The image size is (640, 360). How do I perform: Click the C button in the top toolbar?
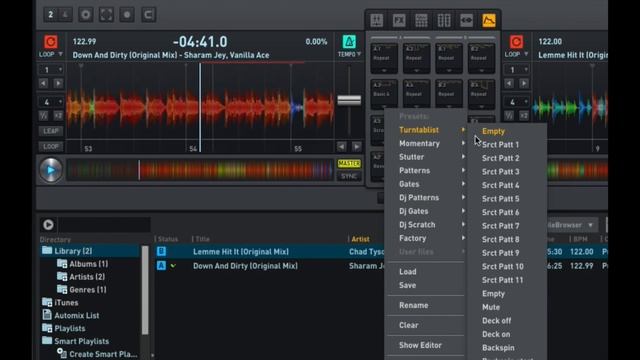click(149, 15)
